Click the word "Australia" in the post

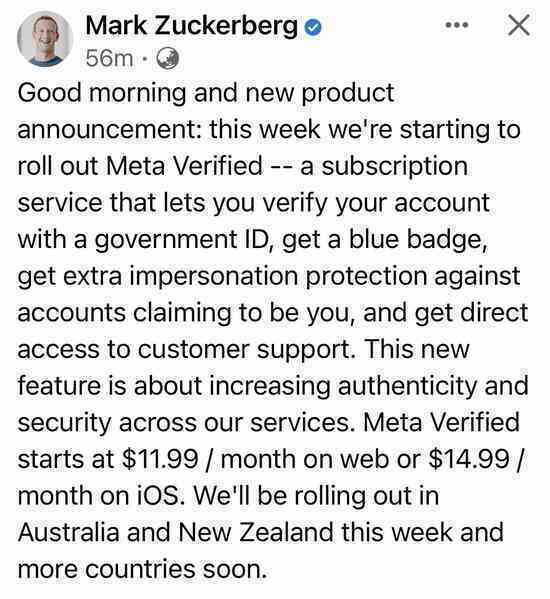point(68,532)
